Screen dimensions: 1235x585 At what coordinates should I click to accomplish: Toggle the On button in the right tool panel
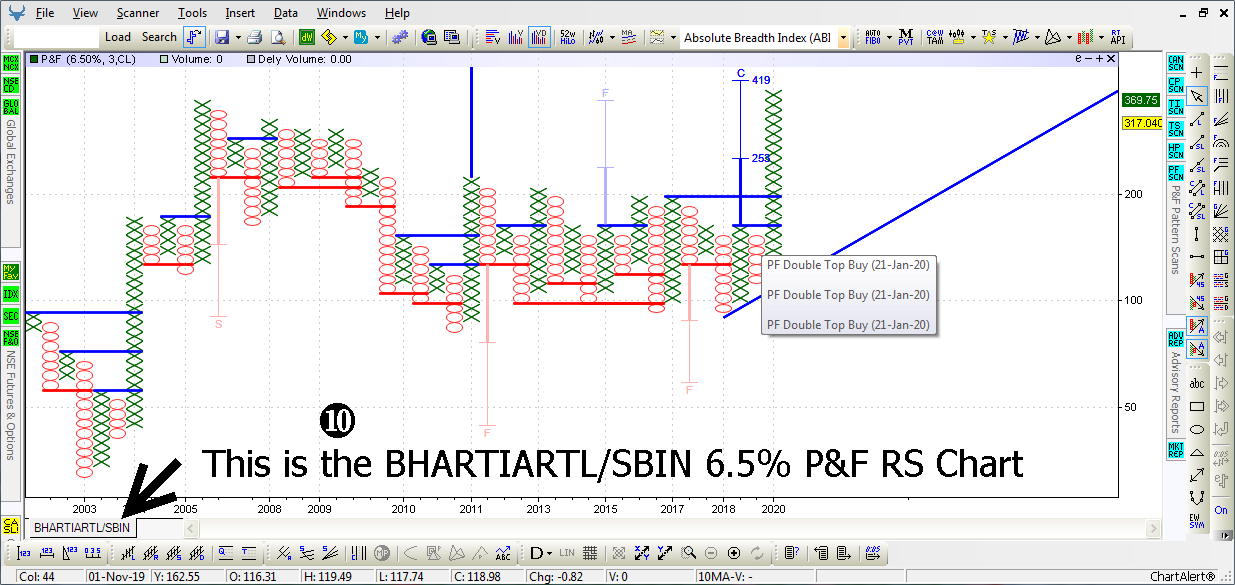(x=1221, y=509)
